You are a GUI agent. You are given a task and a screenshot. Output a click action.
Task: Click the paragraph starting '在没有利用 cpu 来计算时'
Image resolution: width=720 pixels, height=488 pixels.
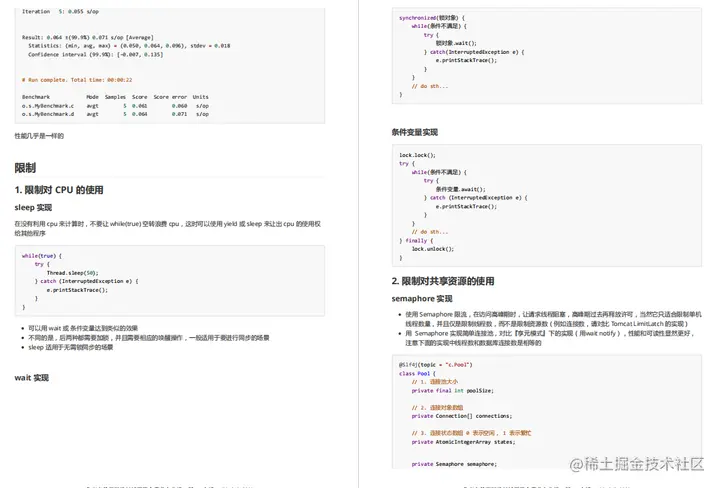[x=168, y=229]
